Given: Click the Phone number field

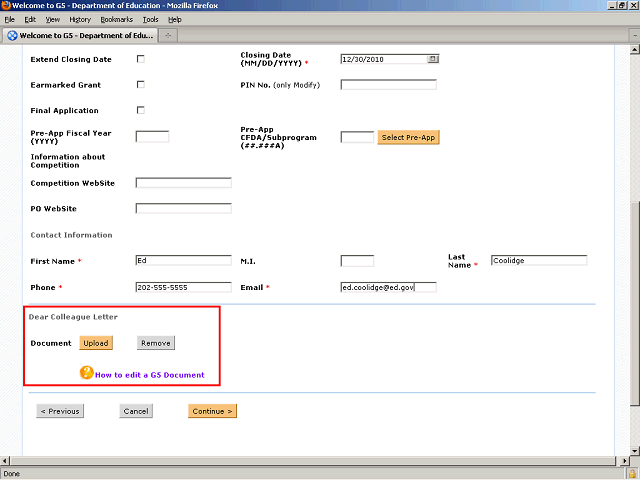Looking at the screenshot, I should point(184,287).
